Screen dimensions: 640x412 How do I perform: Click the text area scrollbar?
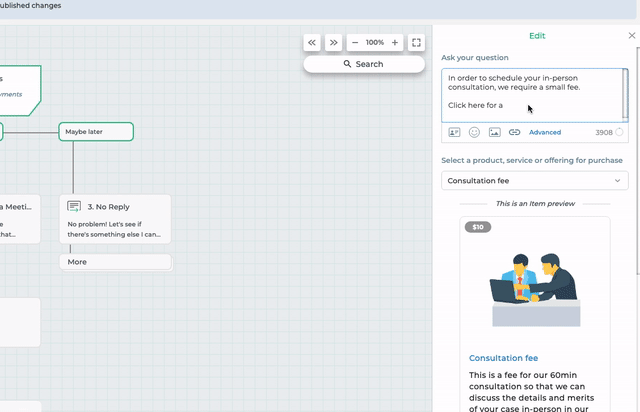625,95
